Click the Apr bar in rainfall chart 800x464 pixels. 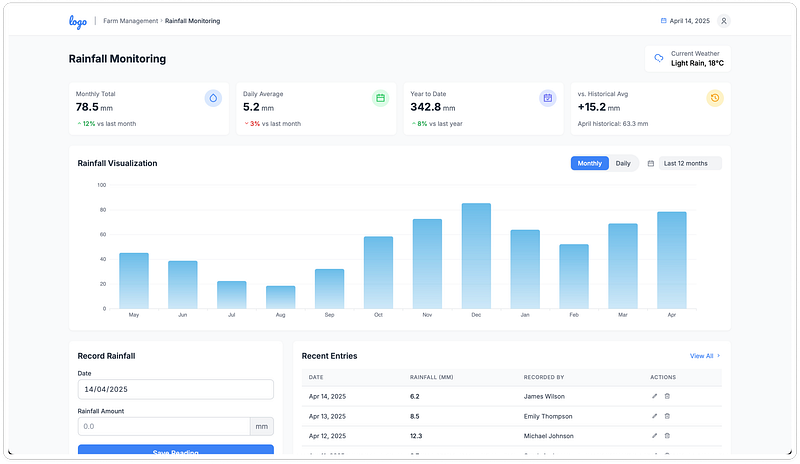click(671, 260)
